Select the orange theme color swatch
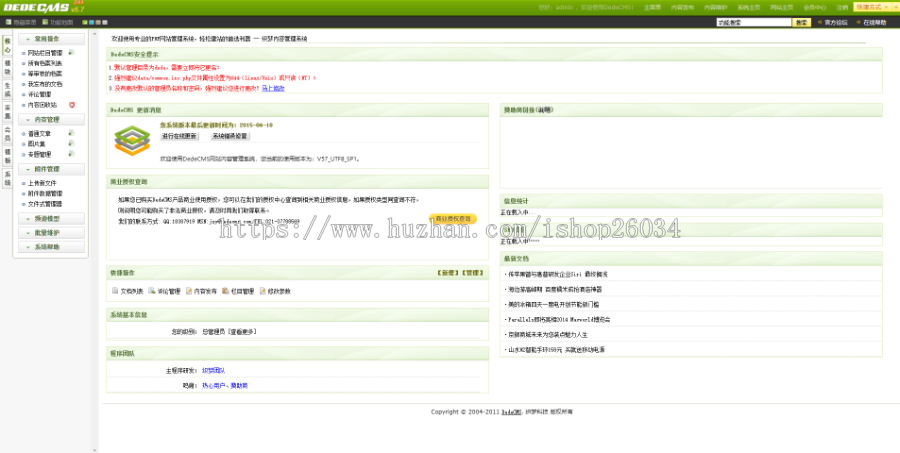Viewport: 900px width, 453px height. 98,22
